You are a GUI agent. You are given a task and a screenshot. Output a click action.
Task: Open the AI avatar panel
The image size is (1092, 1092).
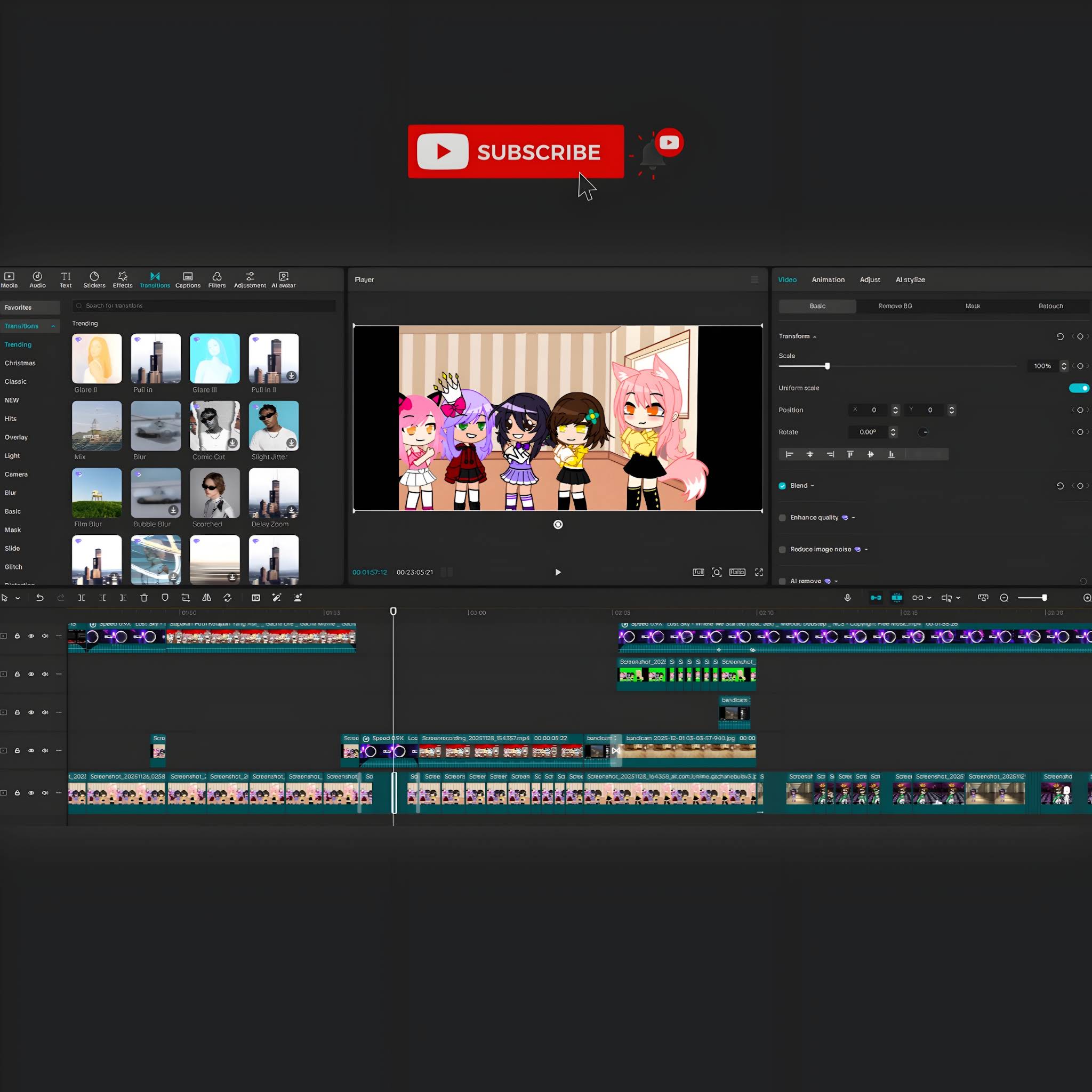283,280
